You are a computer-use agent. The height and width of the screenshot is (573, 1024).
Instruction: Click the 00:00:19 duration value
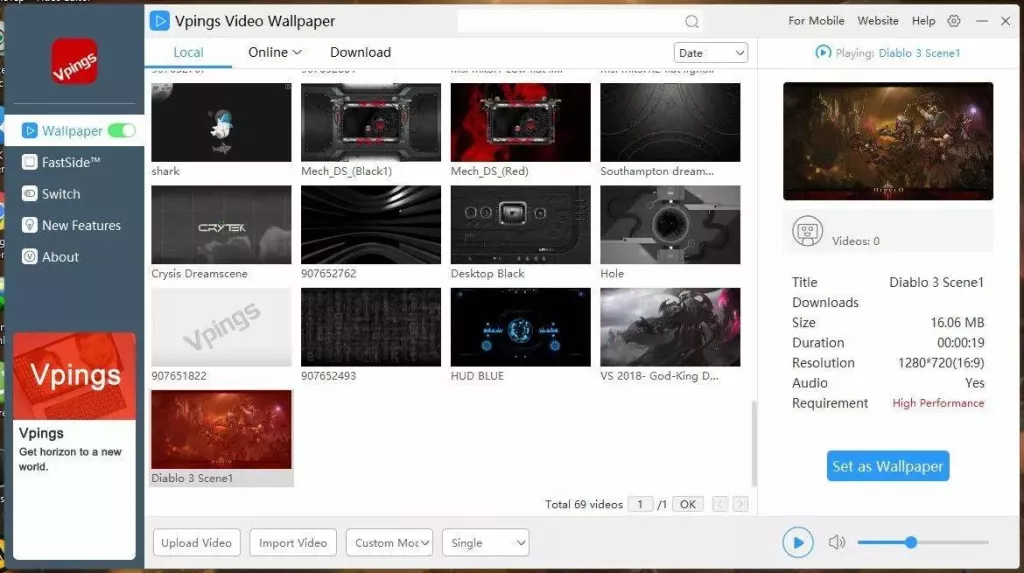pos(960,342)
